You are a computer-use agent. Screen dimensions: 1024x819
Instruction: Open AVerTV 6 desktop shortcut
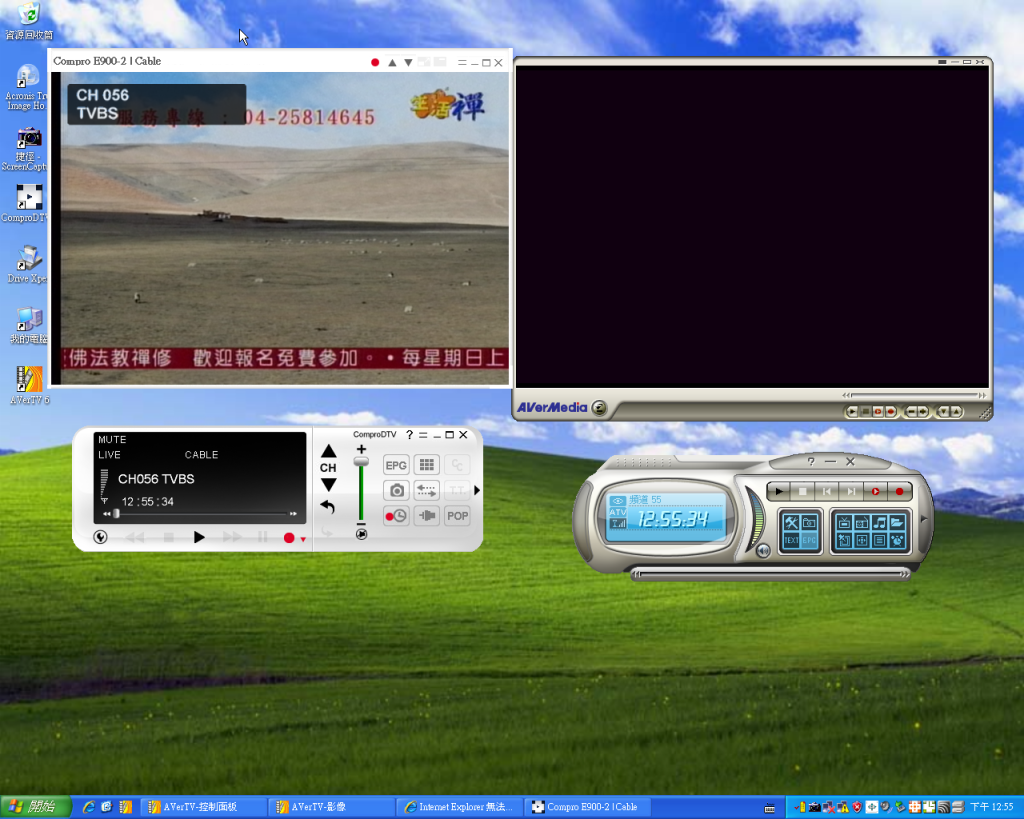[29, 385]
